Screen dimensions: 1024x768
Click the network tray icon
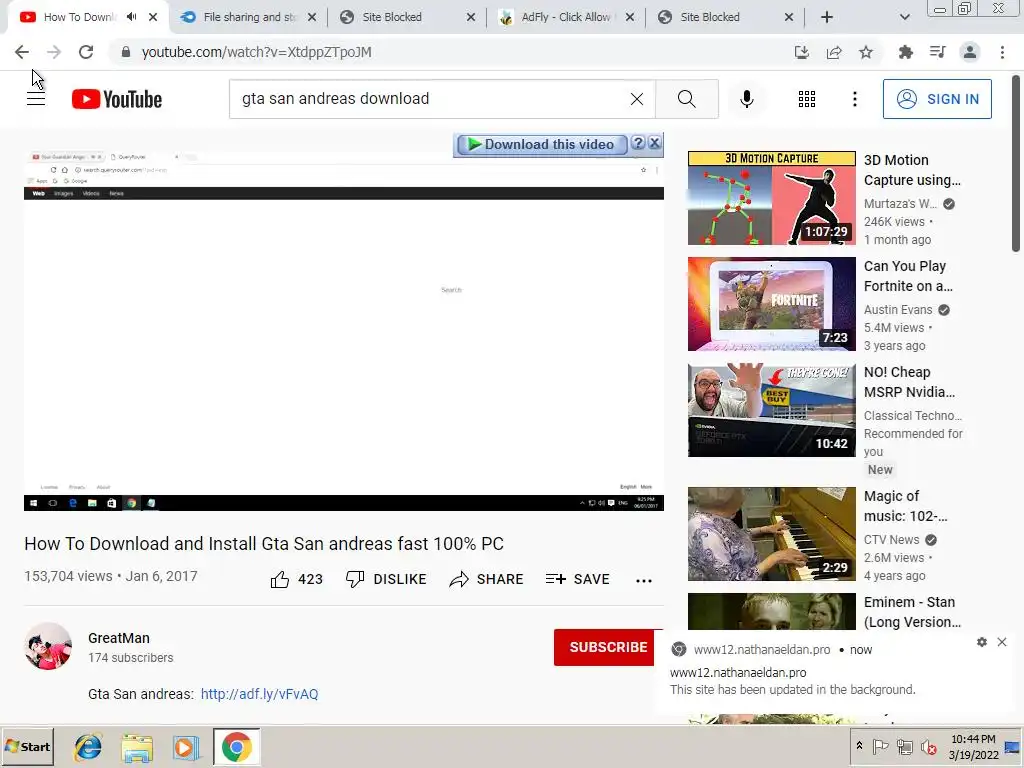point(904,746)
